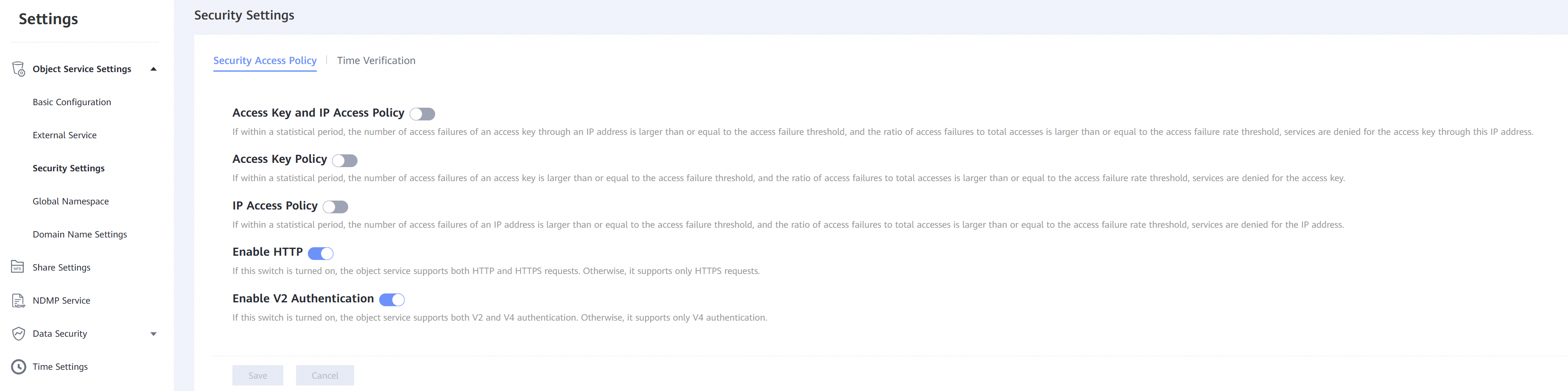This screenshot has width=1568, height=391.
Task: Enable the Access Key Policy switch
Action: coord(344,160)
